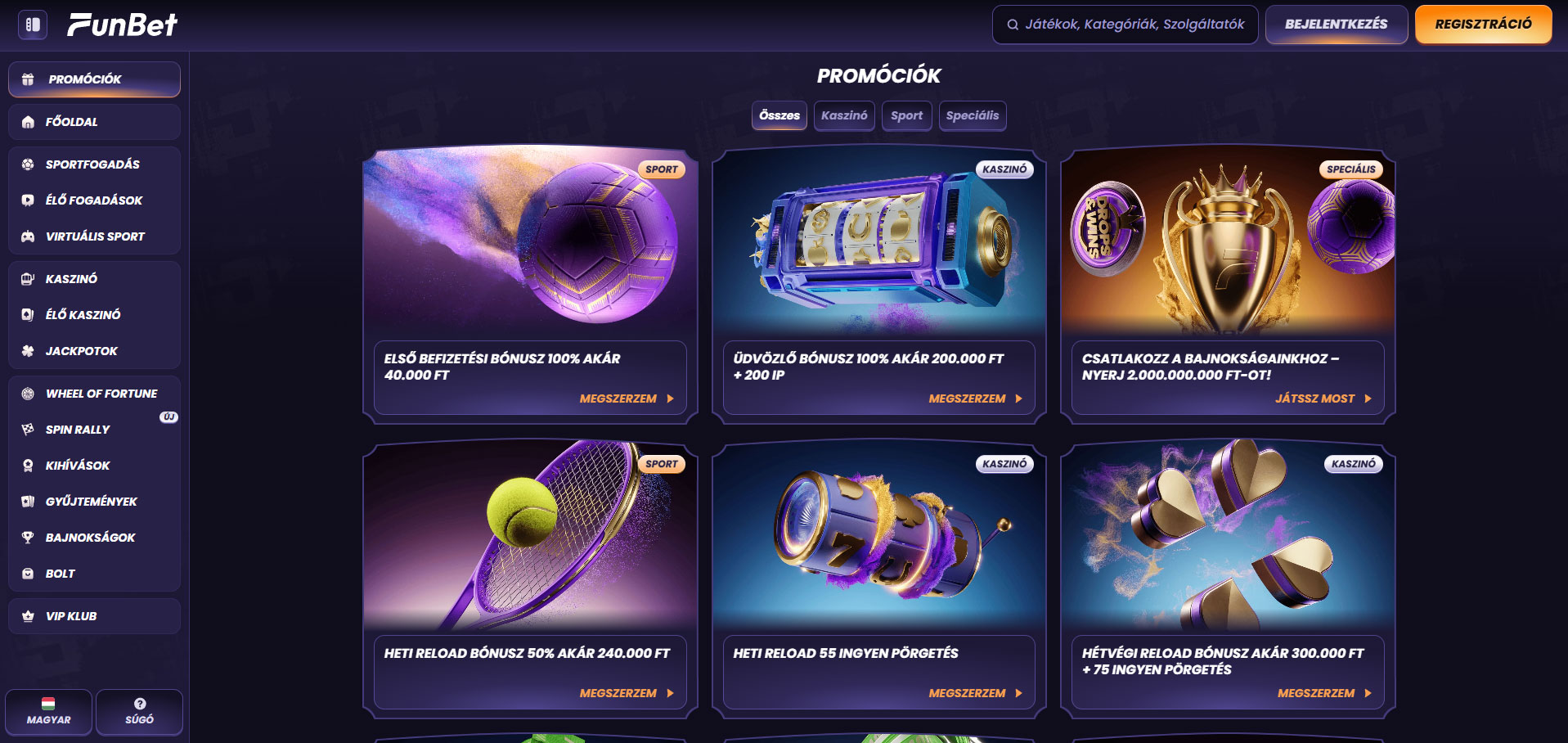Open the tennis racket Heti Reload promo image

pos(530,536)
